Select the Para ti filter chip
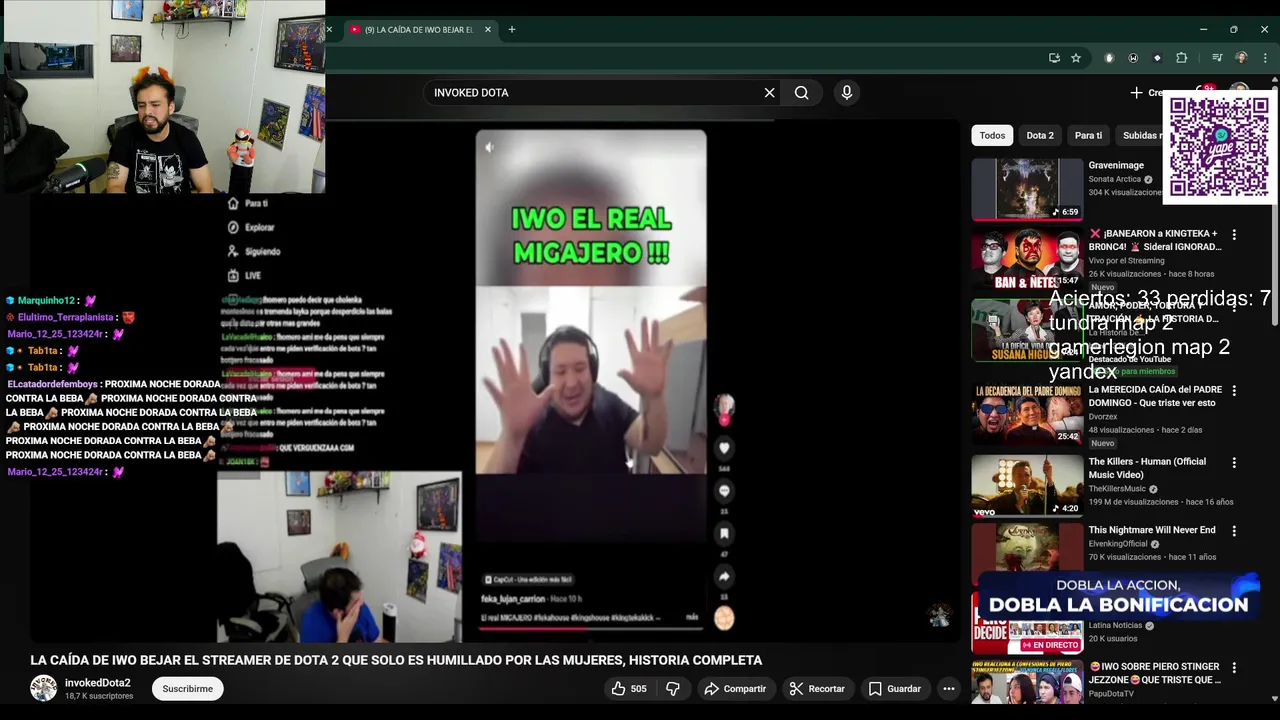Screen dimensions: 1280x720 1088,135
